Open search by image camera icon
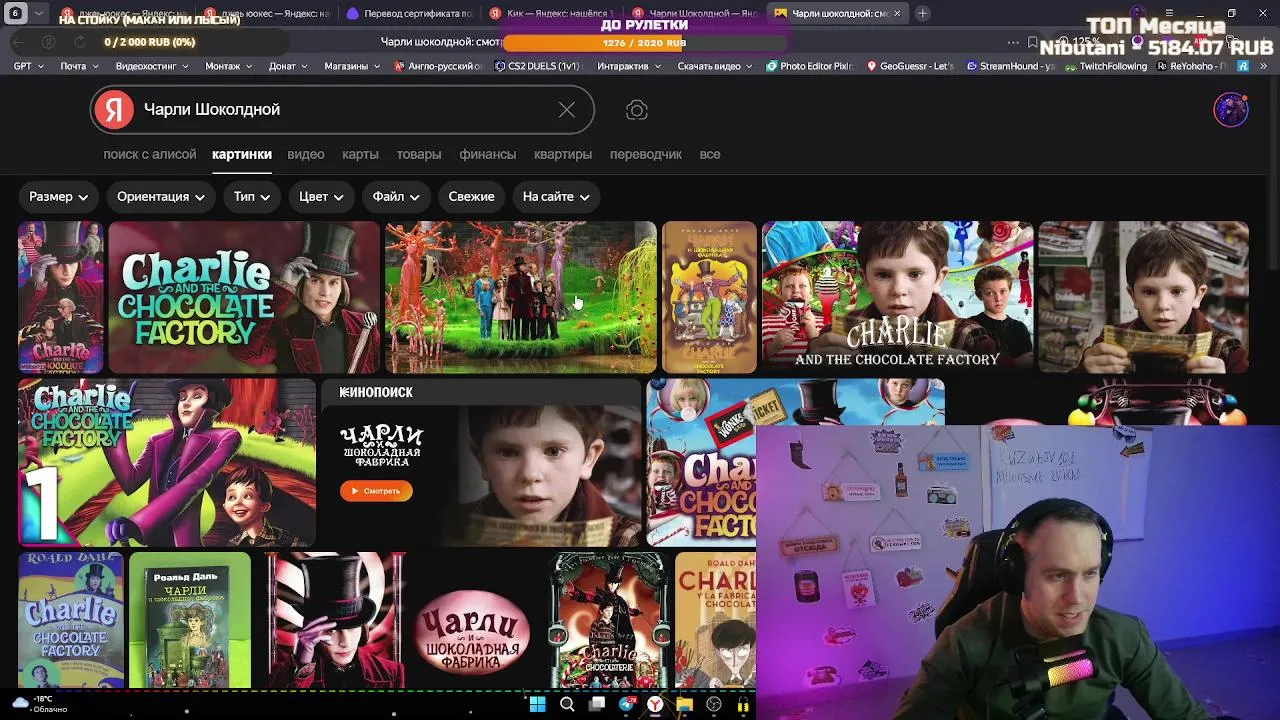The width and height of the screenshot is (1280, 720). tap(637, 110)
